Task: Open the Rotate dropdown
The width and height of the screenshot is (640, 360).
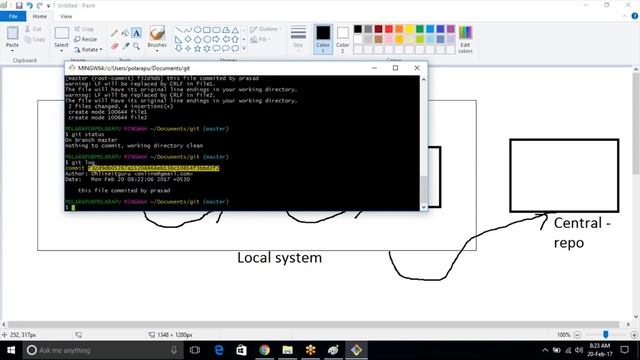Action: click(88, 49)
